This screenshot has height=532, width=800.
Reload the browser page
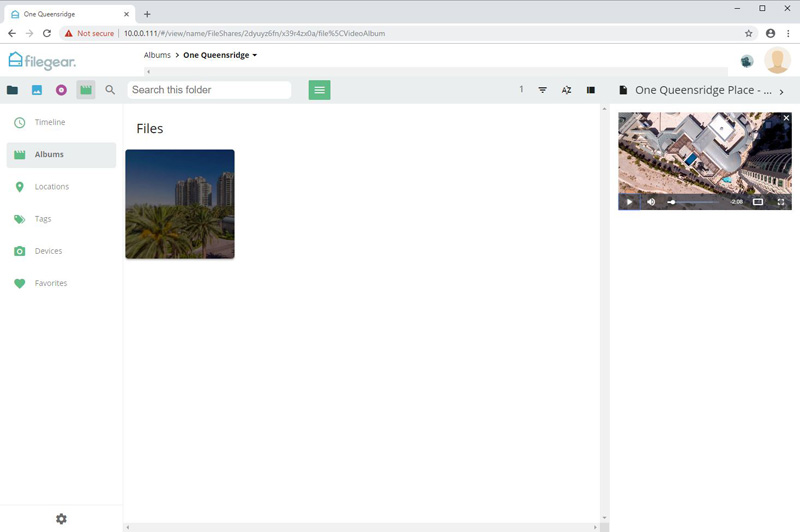pos(46,33)
